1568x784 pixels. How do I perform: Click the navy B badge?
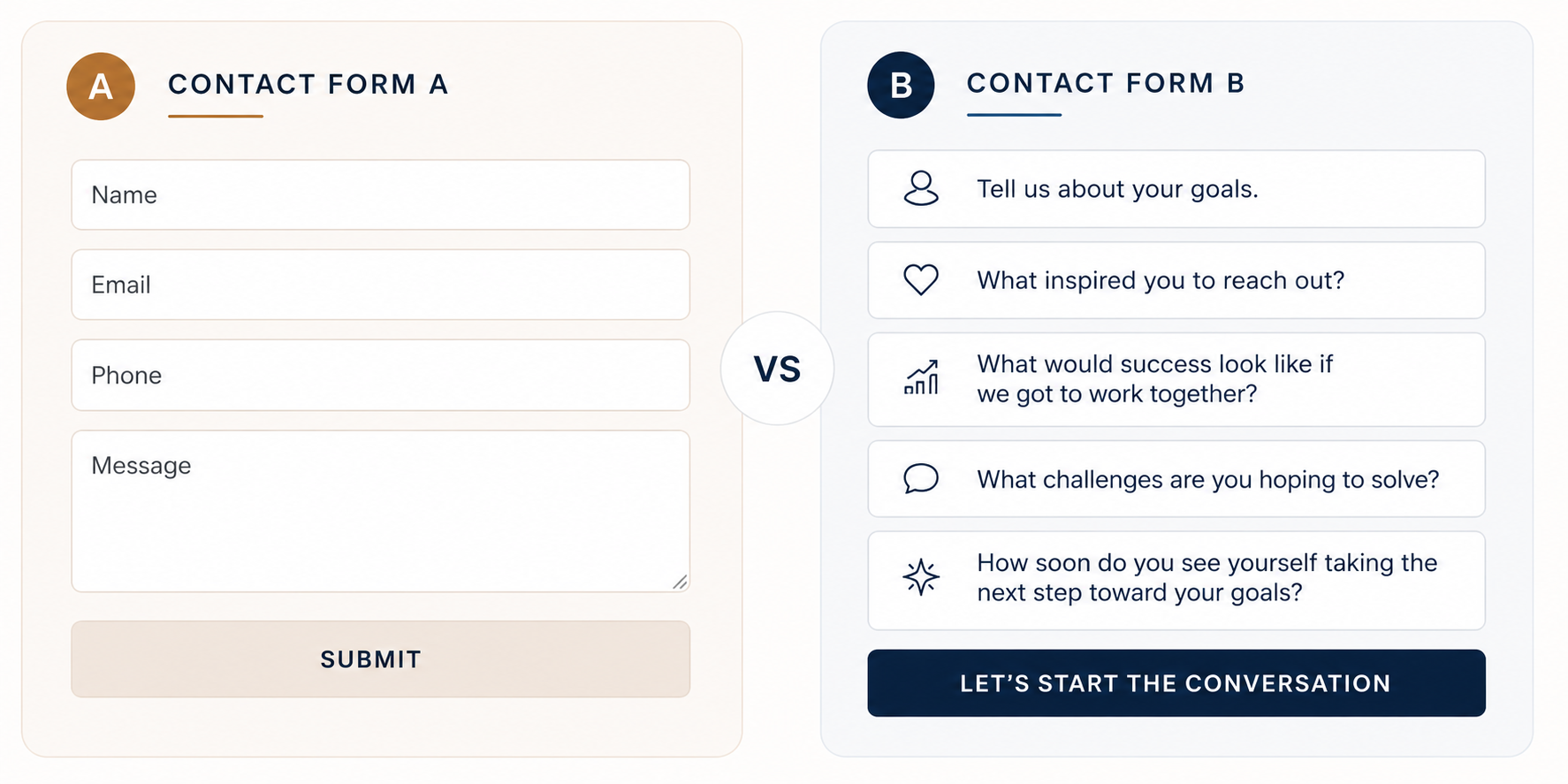(x=901, y=86)
